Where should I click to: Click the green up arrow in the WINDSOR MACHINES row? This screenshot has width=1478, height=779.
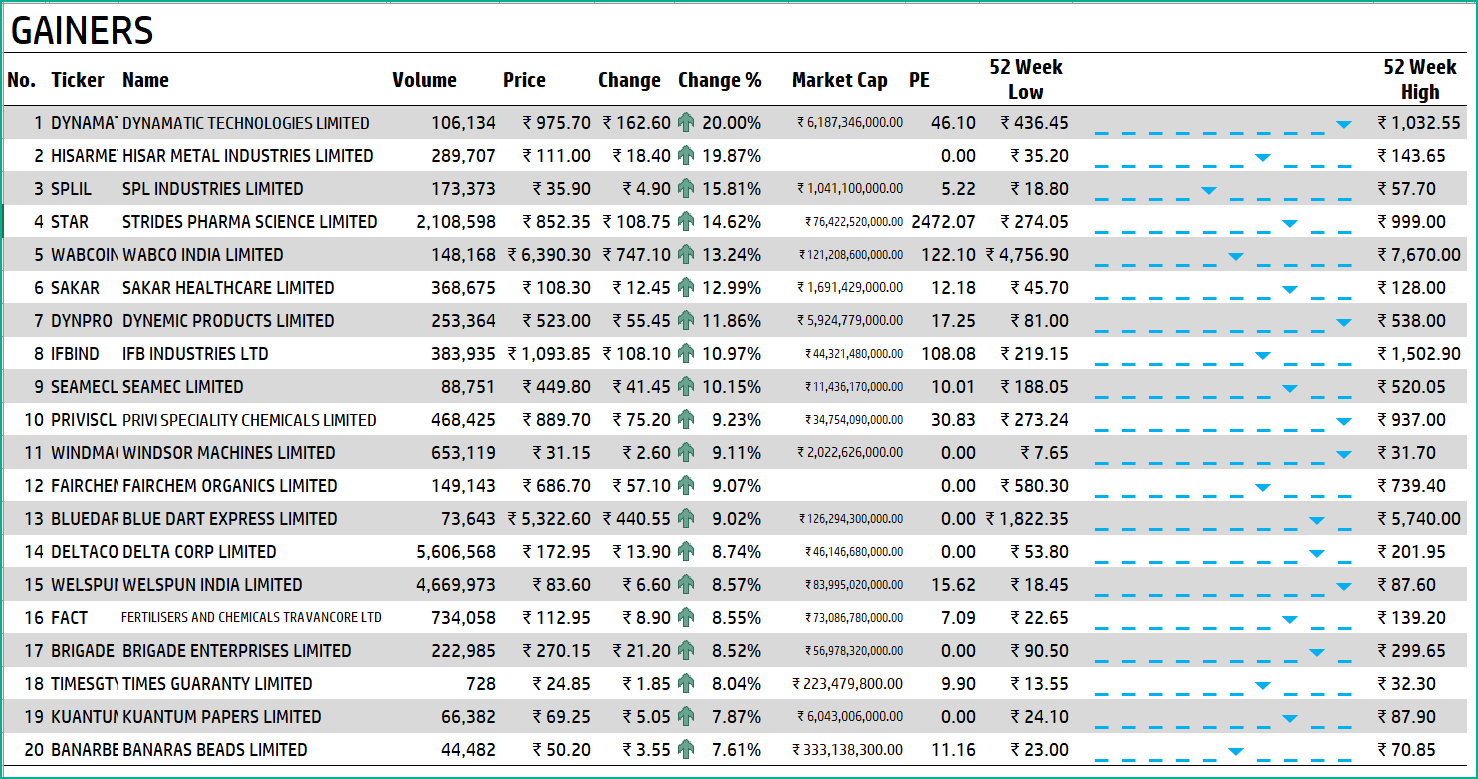(686, 452)
